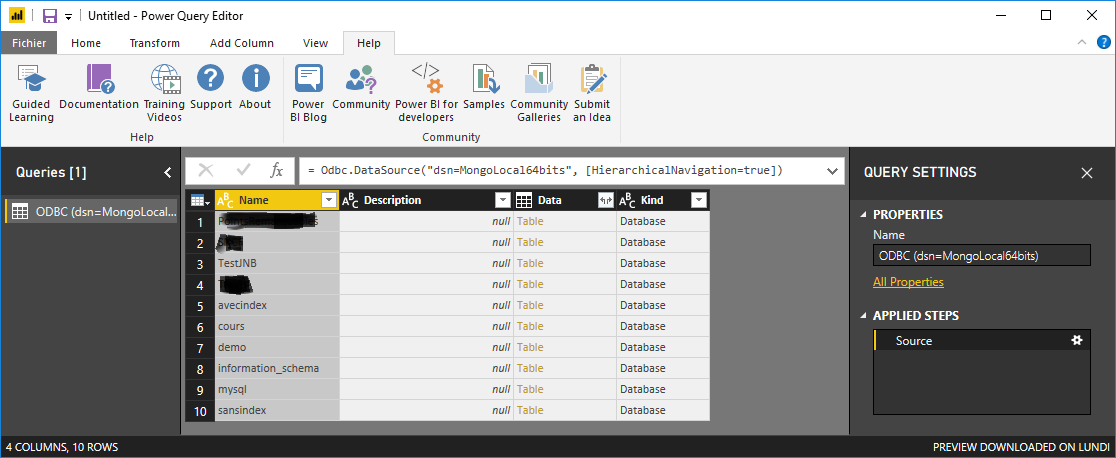Open the Table link in the TestJNB row
This screenshot has height=458, width=1116.
coord(530,264)
